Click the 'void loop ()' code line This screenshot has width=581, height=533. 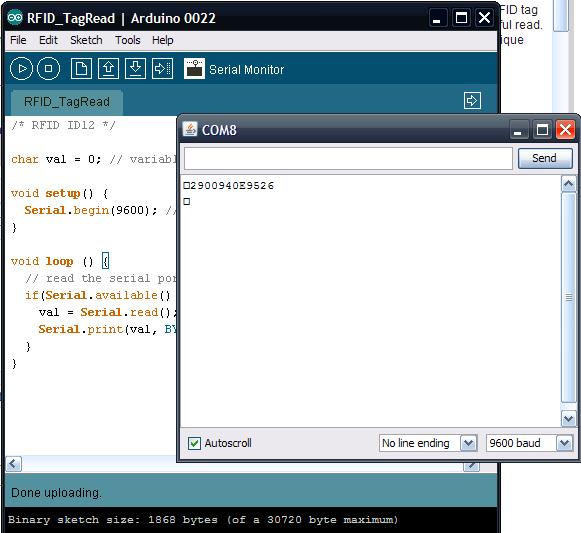coord(60,262)
